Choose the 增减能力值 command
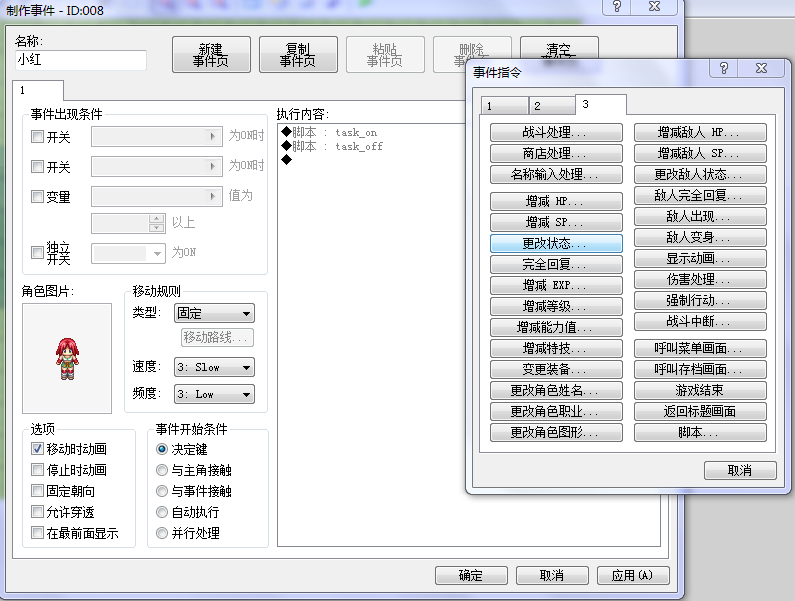Viewport: 795px width, 601px height. 556,327
